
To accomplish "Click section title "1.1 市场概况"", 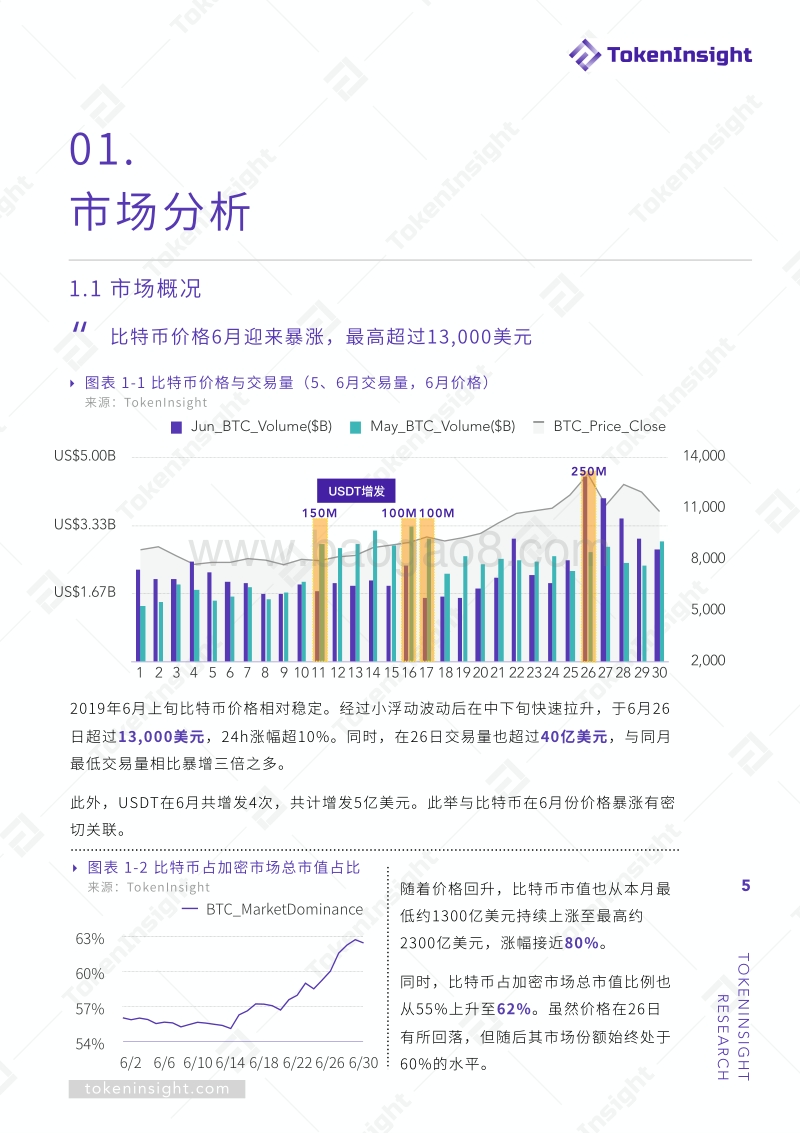I will point(135,288).
